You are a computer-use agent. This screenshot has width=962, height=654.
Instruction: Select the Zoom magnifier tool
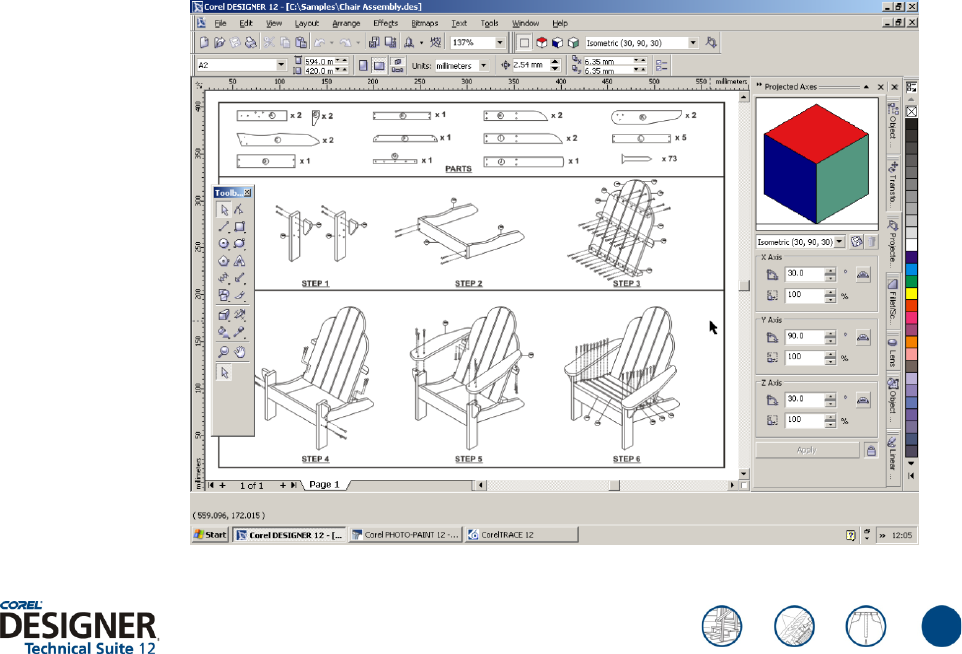pos(224,352)
